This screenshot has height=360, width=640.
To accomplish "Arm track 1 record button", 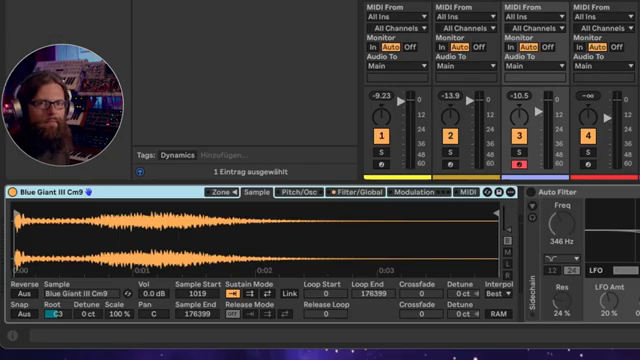I will click(381, 164).
